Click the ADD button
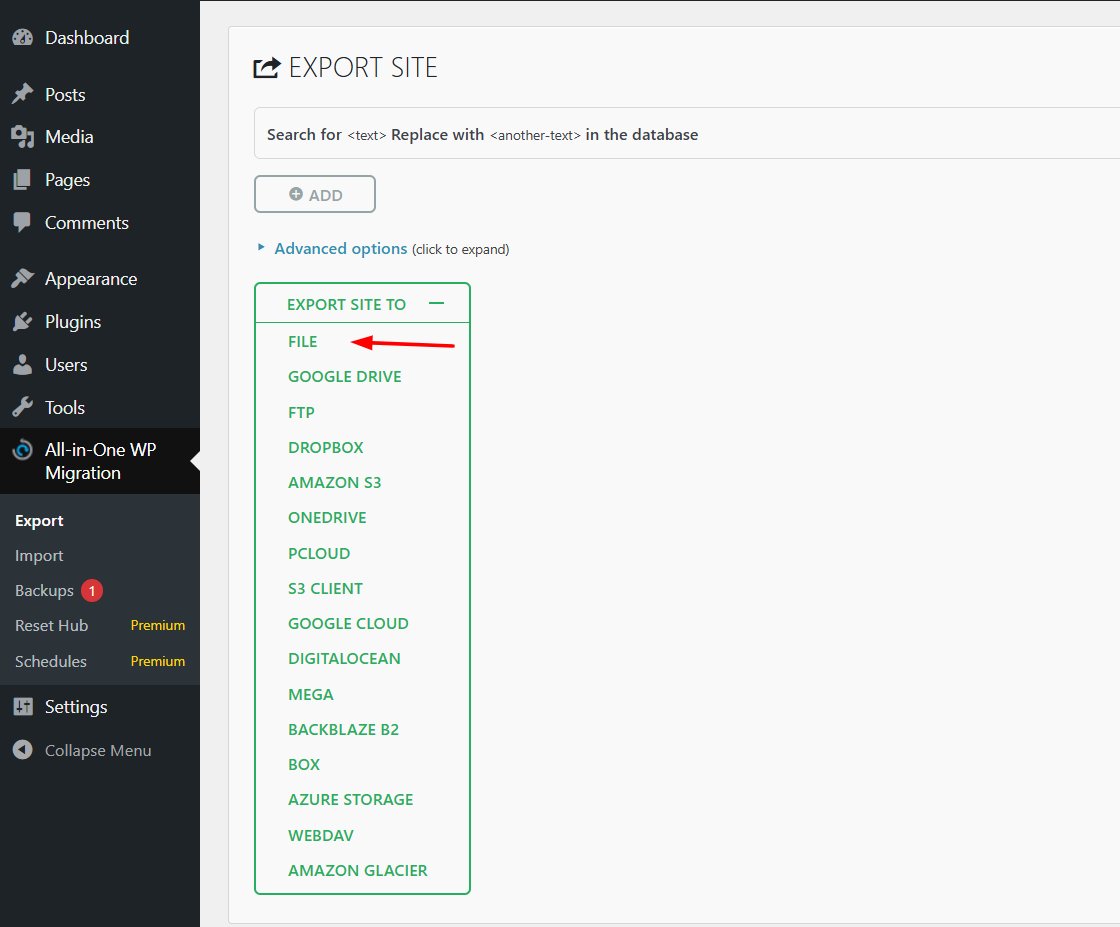 pos(315,194)
